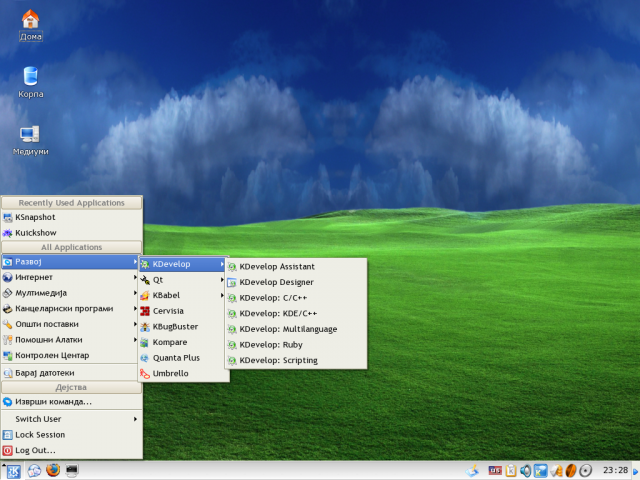Expand arrow beside Помошни Алатки
The width and height of the screenshot is (640, 480).
(135, 340)
